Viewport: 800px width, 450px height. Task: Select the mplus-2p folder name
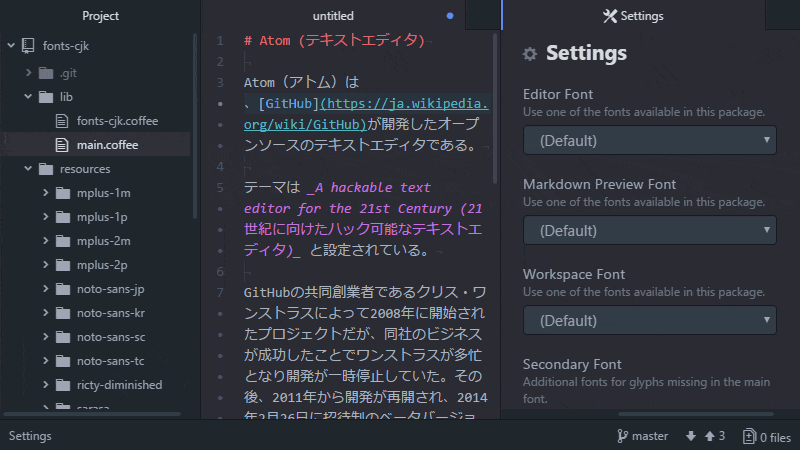click(102, 265)
